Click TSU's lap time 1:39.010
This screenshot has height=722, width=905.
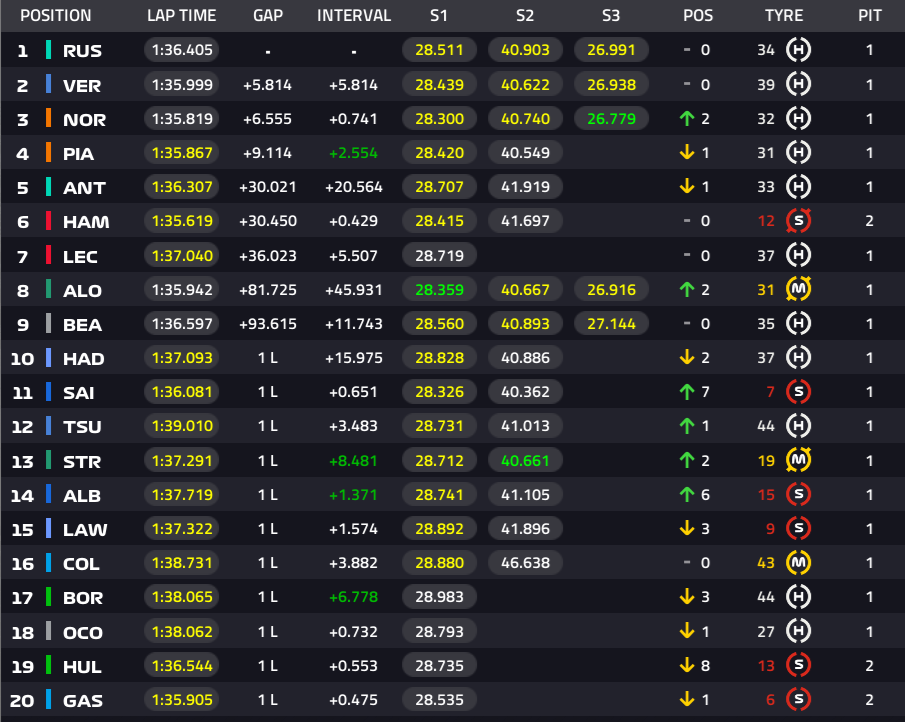(x=182, y=426)
